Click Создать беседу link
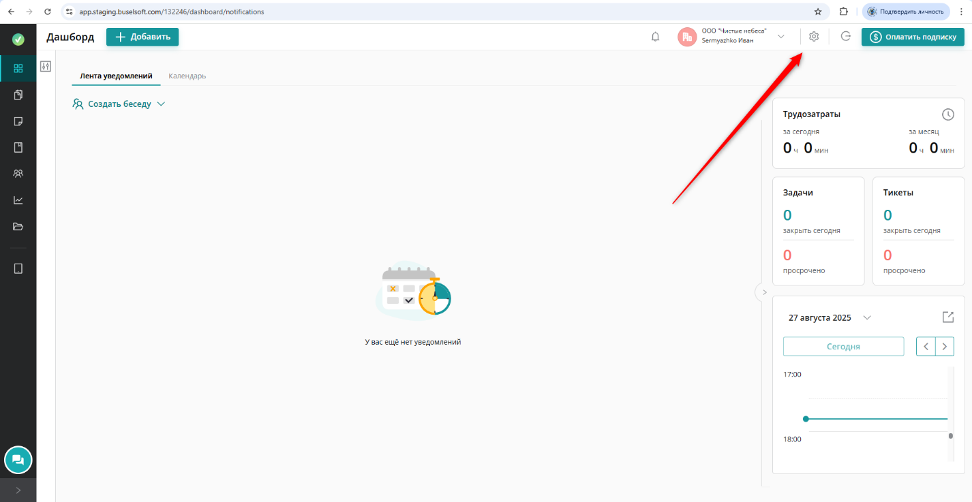Screen dimensions: 972x502 pyautogui.click(x=120, y=104)
